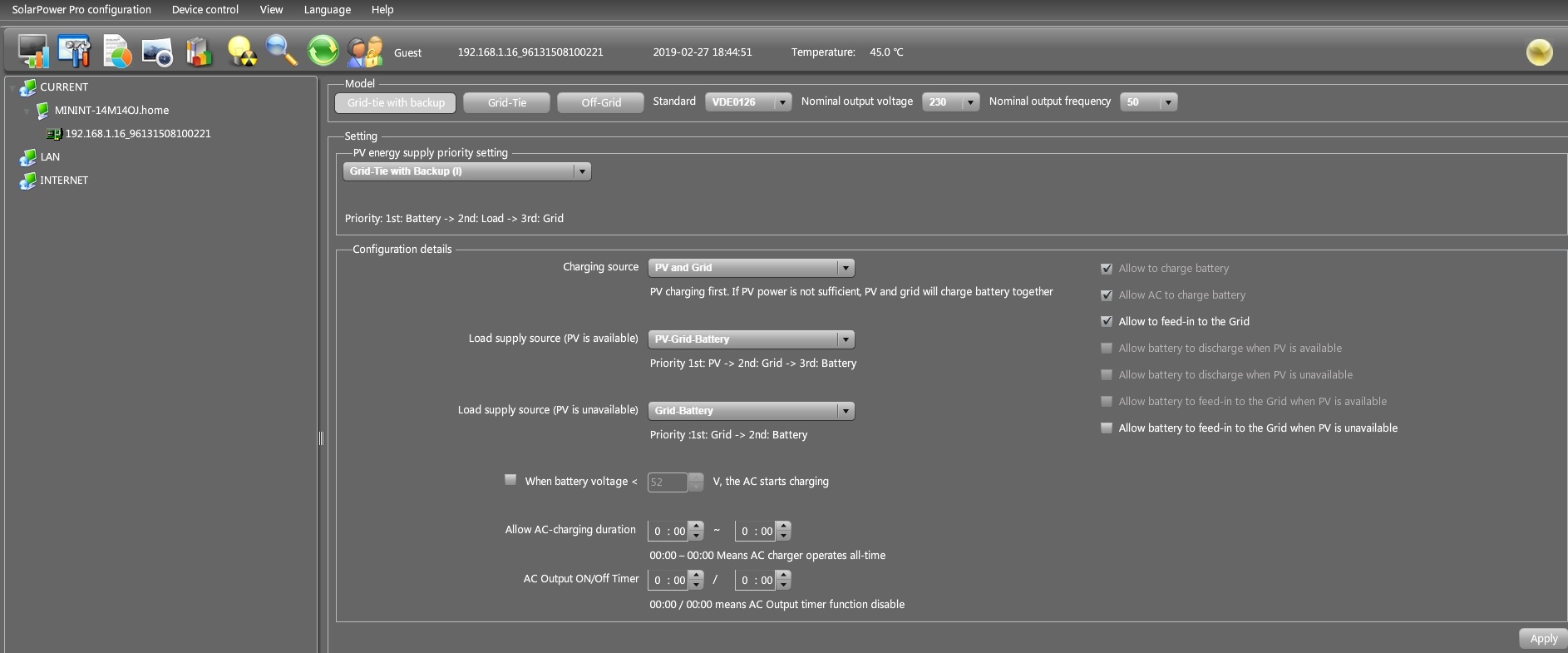Open the Device control menu

(x=205, y=10)
